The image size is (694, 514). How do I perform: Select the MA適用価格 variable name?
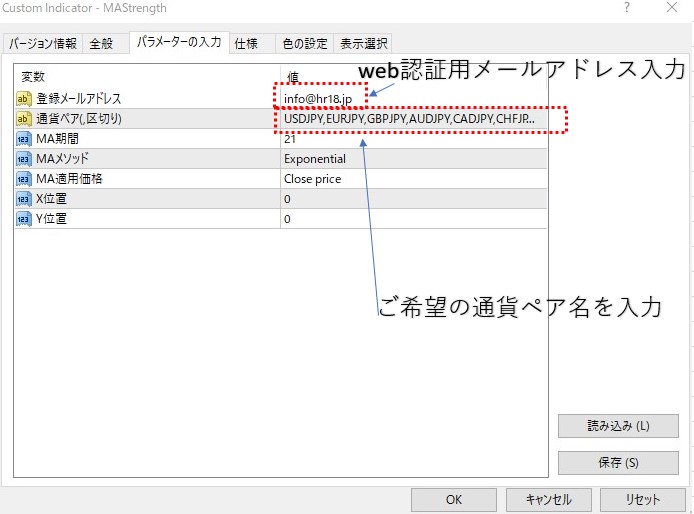coord(69,178)
